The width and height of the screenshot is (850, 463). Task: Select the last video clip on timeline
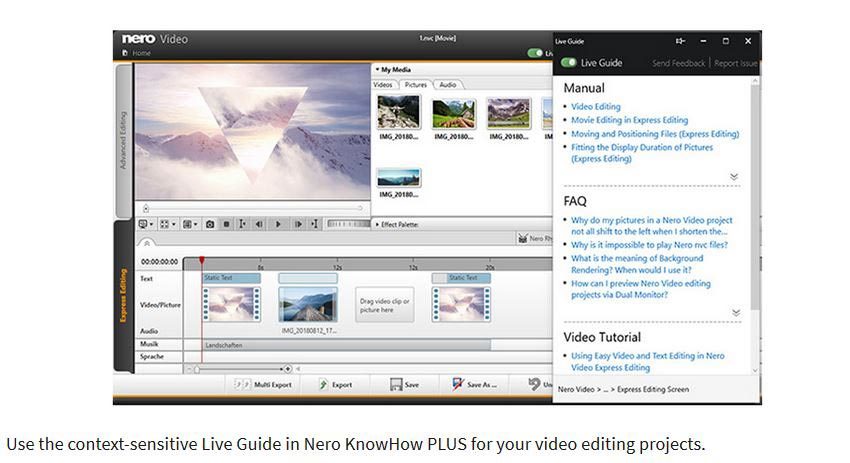tap(461, 305)
